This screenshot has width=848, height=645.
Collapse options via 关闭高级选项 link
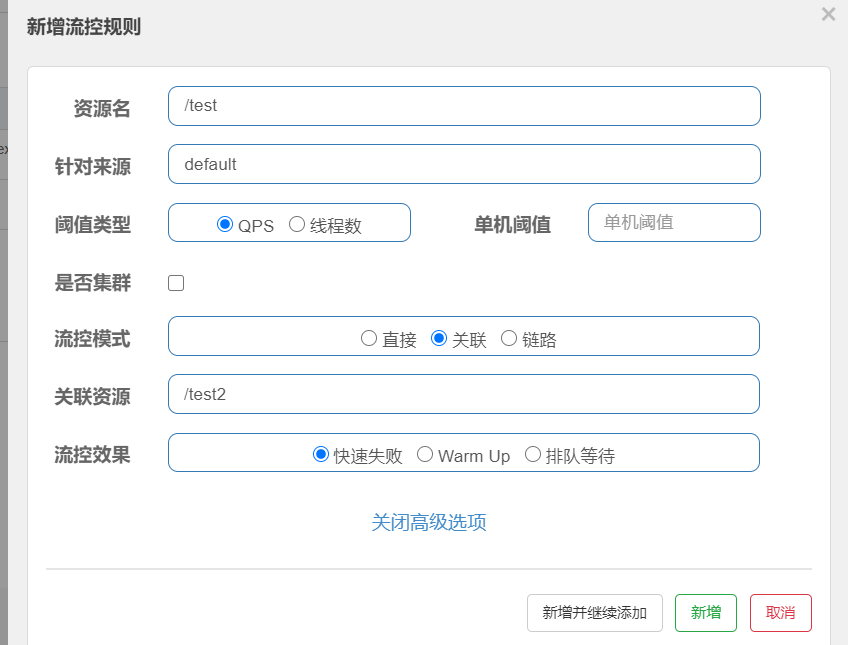click(x=429, y=522)
